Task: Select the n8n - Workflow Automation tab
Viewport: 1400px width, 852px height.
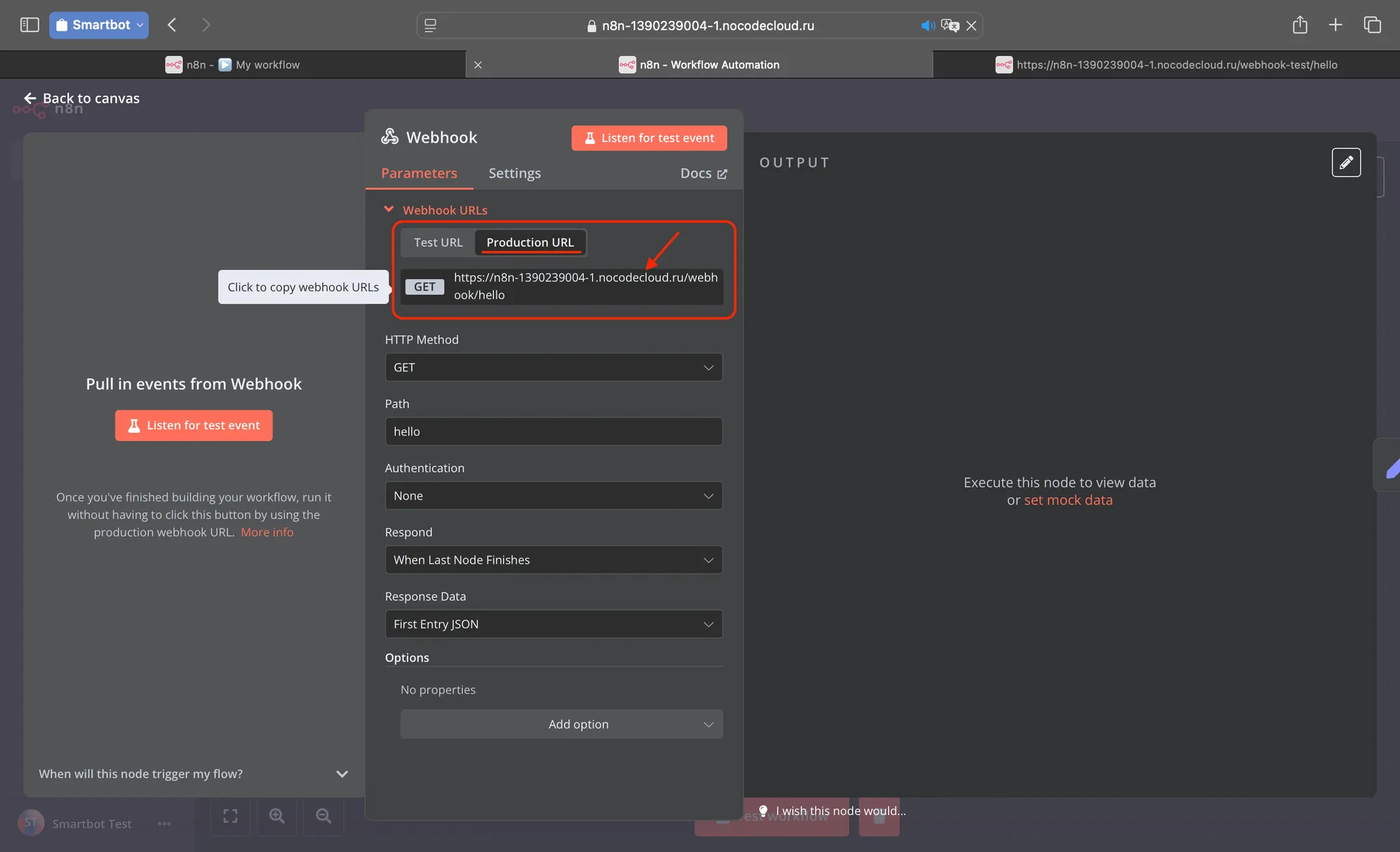Action: pyautogui.click(x=699, y=64)
